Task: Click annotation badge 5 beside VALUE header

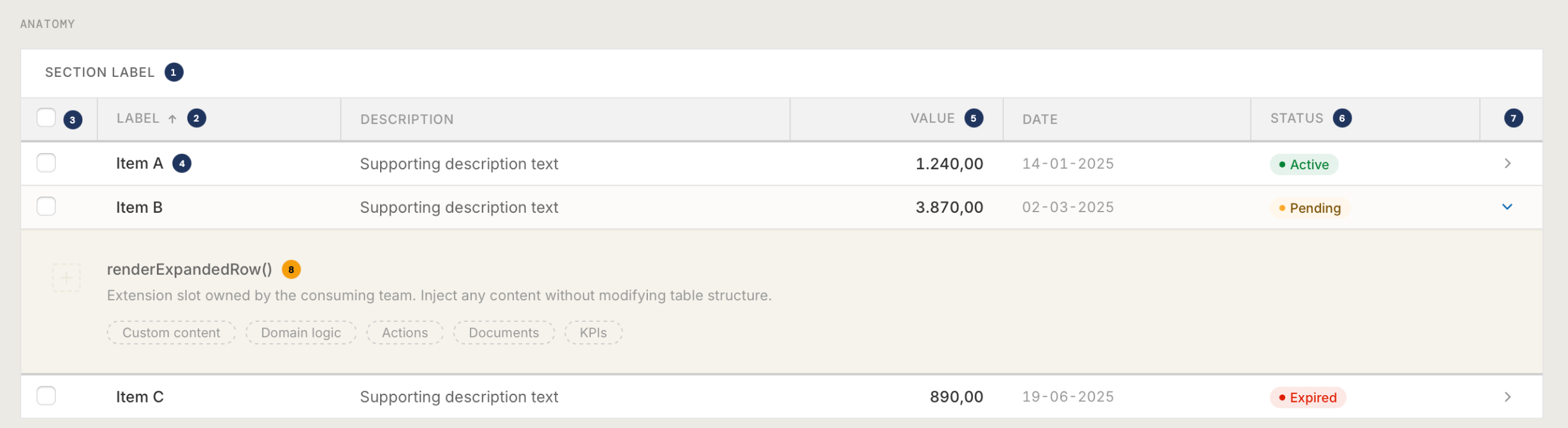Action: (x=973, y=118)
